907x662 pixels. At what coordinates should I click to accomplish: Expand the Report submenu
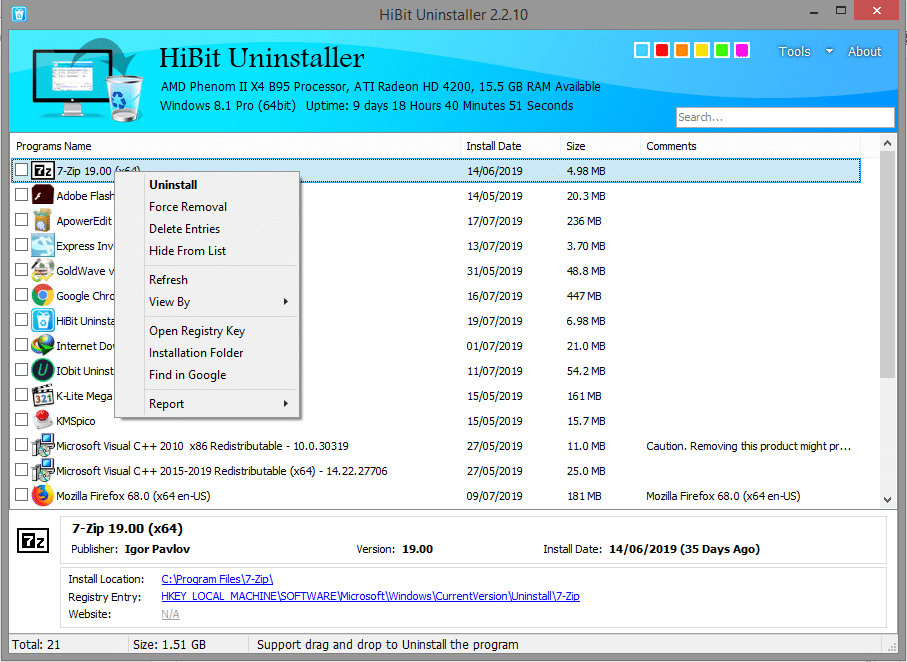[220, 404]
